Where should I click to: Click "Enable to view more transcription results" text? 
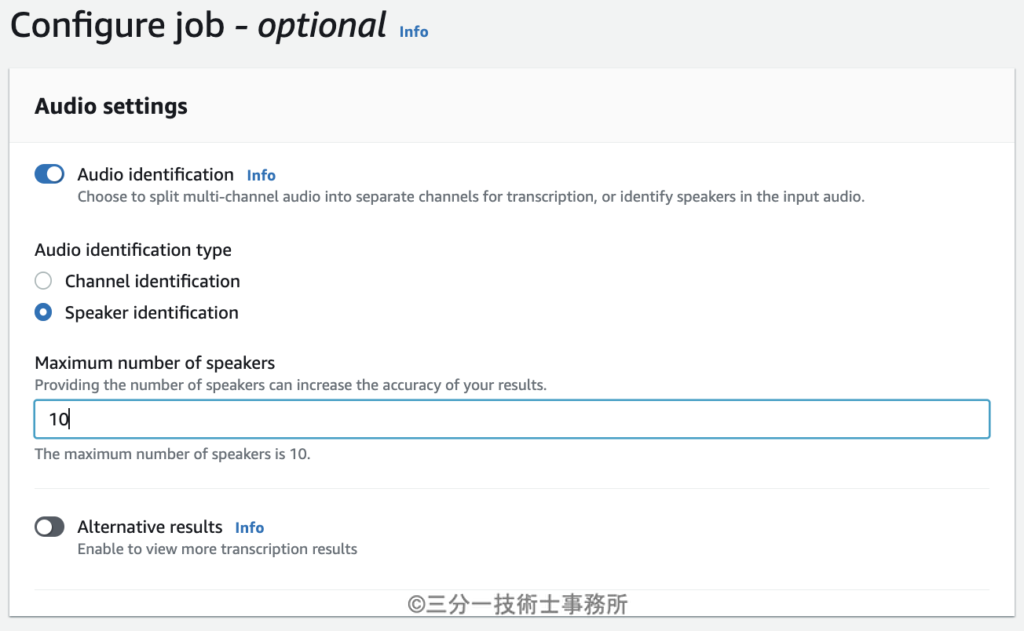pos(217,549)
